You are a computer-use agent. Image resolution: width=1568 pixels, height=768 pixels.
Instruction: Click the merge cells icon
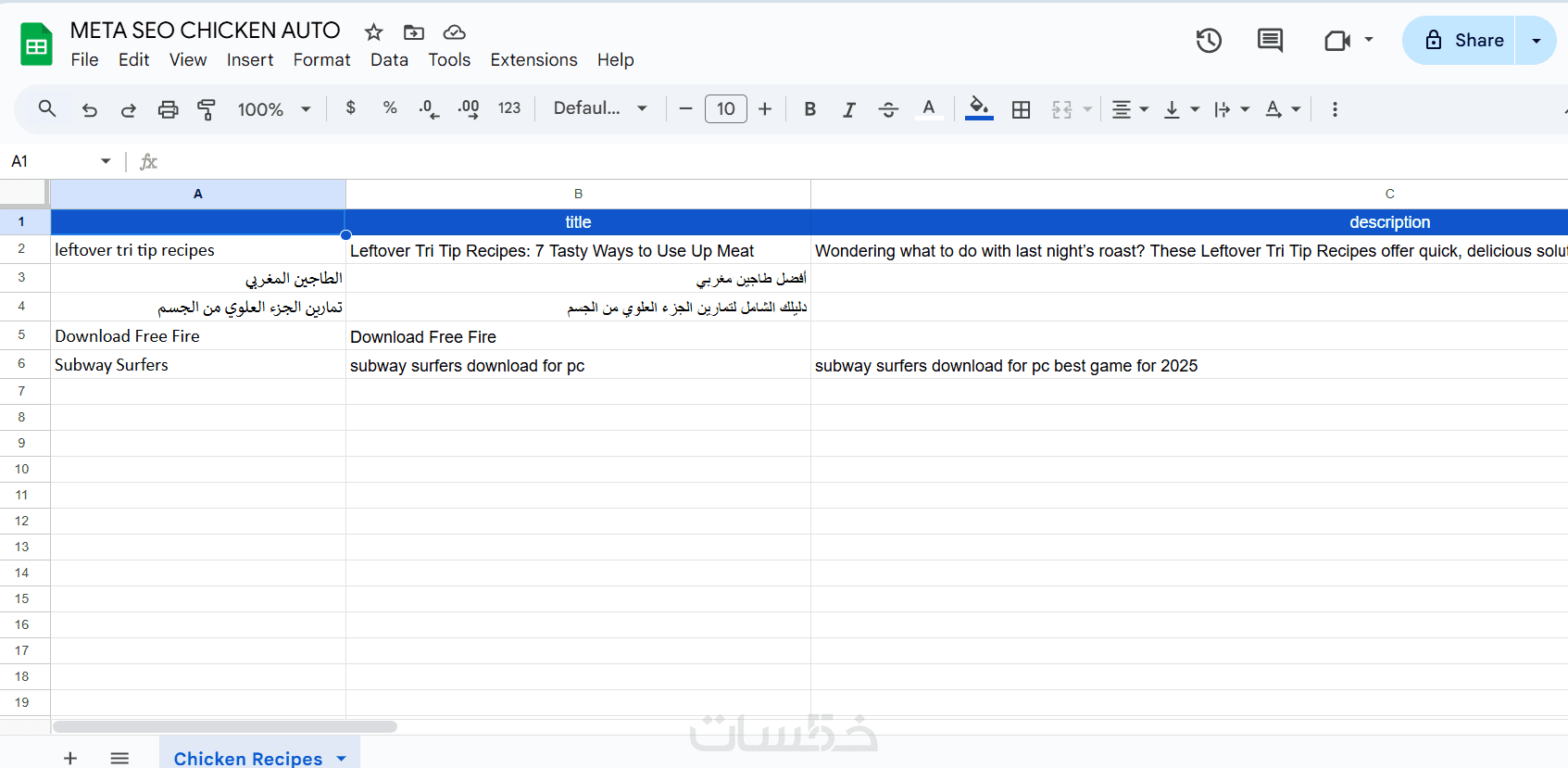click(1062, 109)
